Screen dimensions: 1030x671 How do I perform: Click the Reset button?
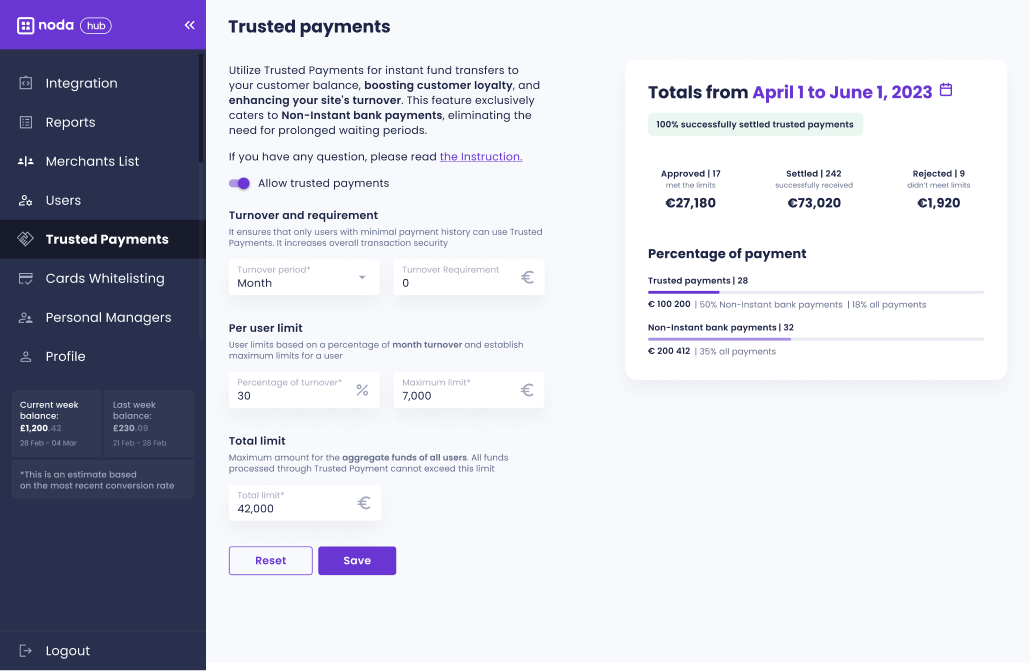[x=271, y=561]
